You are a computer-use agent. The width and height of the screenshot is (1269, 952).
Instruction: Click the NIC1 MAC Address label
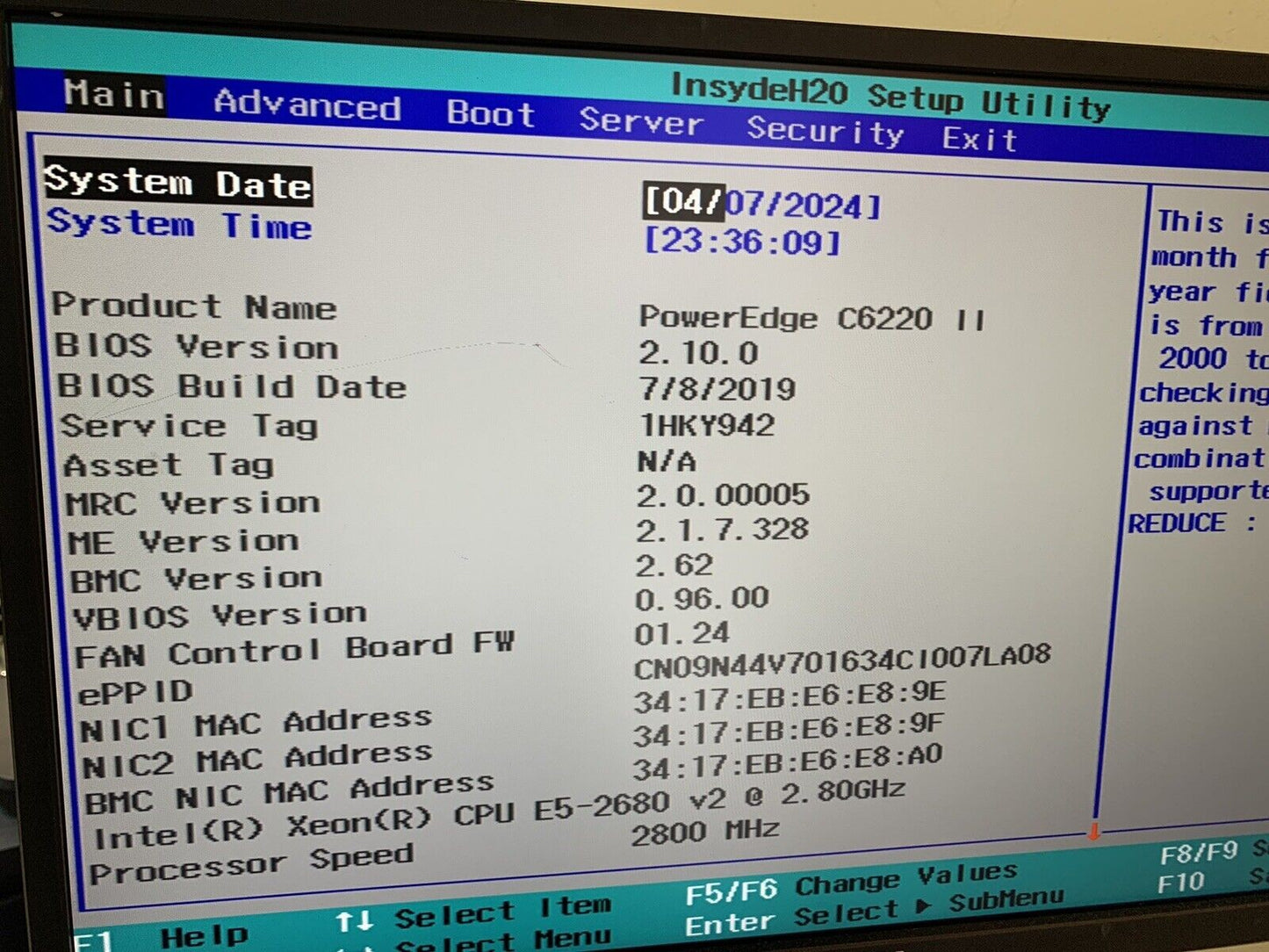click(256, 725)
